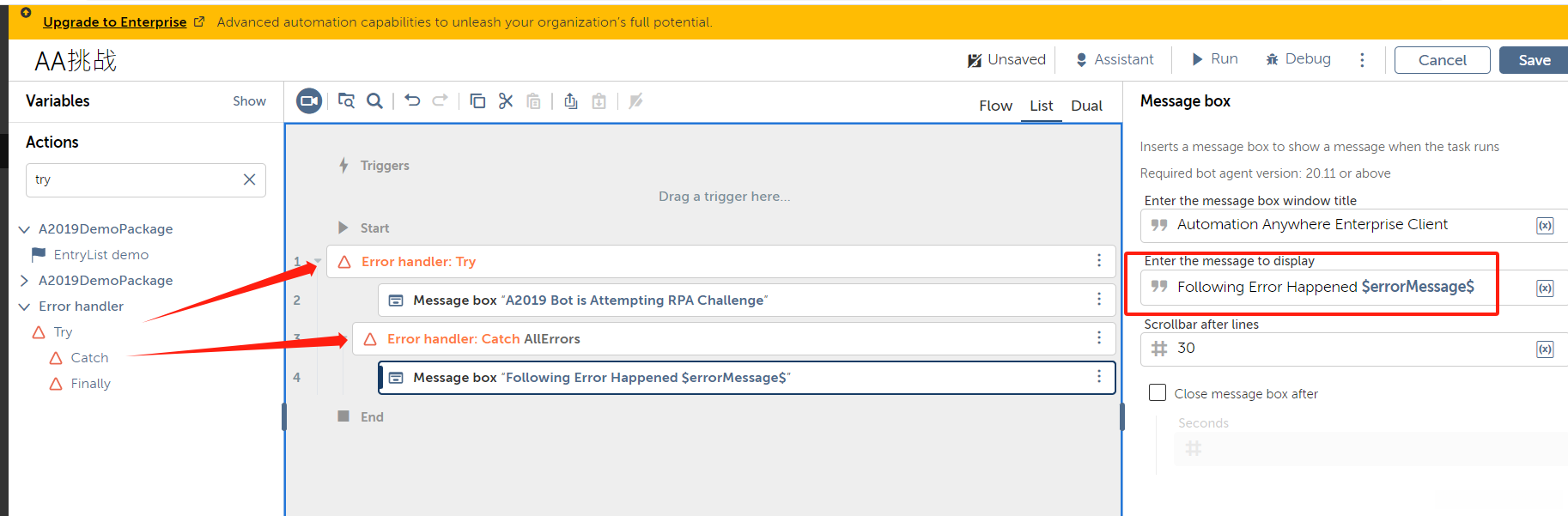The height and width of the screenshot is (516, 1568).
Task: Click the scissors cut icon
Action: (x=506, y=101)
